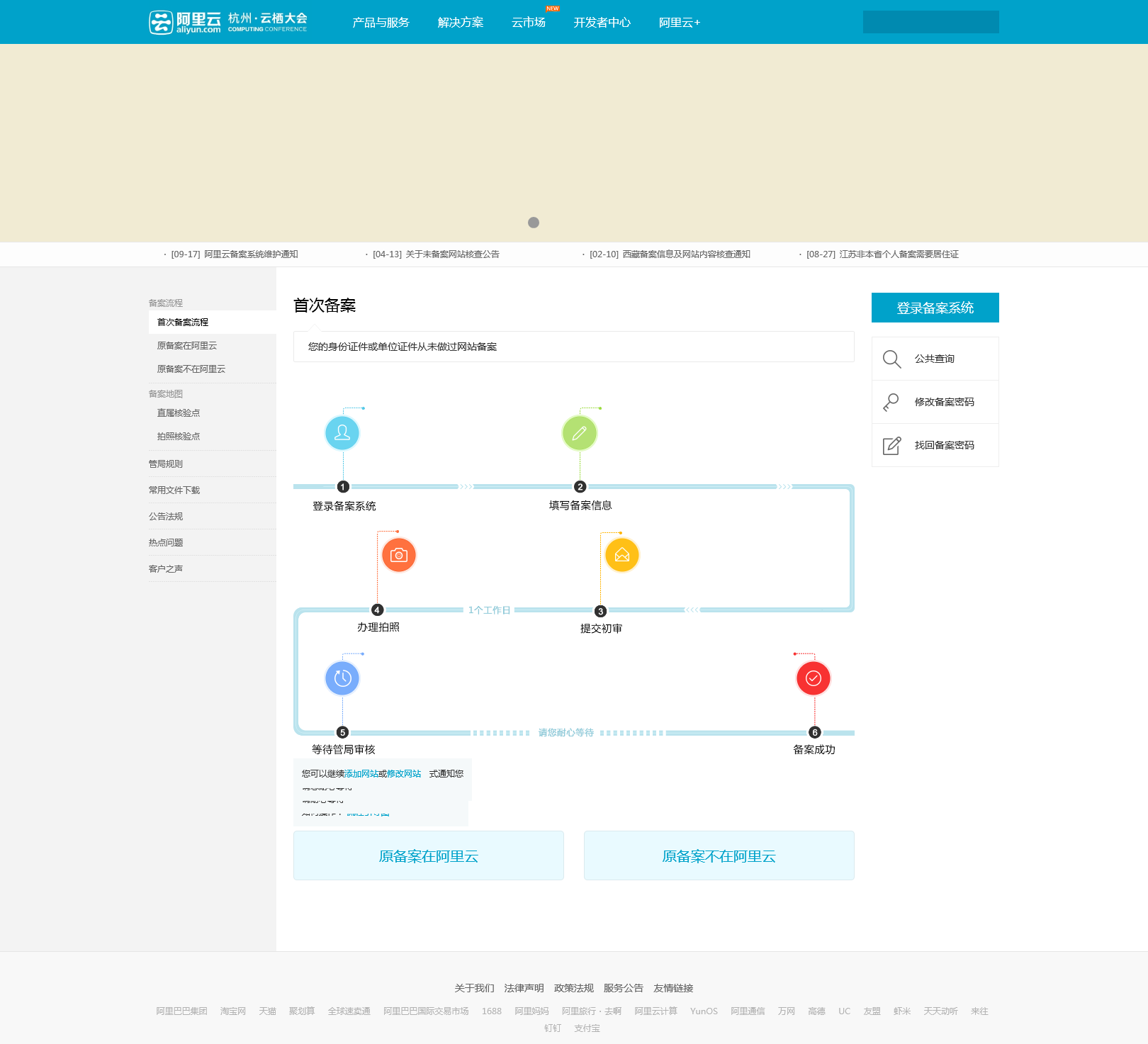Open 云市场 in the top navigation
This screenshot has height=1044, width=1148.
529,23
